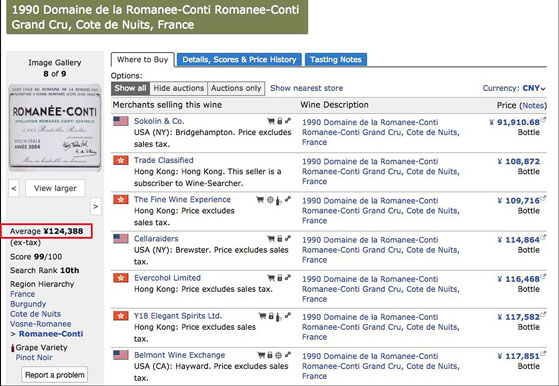Click the cart icon for Belmont Wine Exchange
This screenshot has height=386, width=559.
point(261,355)
